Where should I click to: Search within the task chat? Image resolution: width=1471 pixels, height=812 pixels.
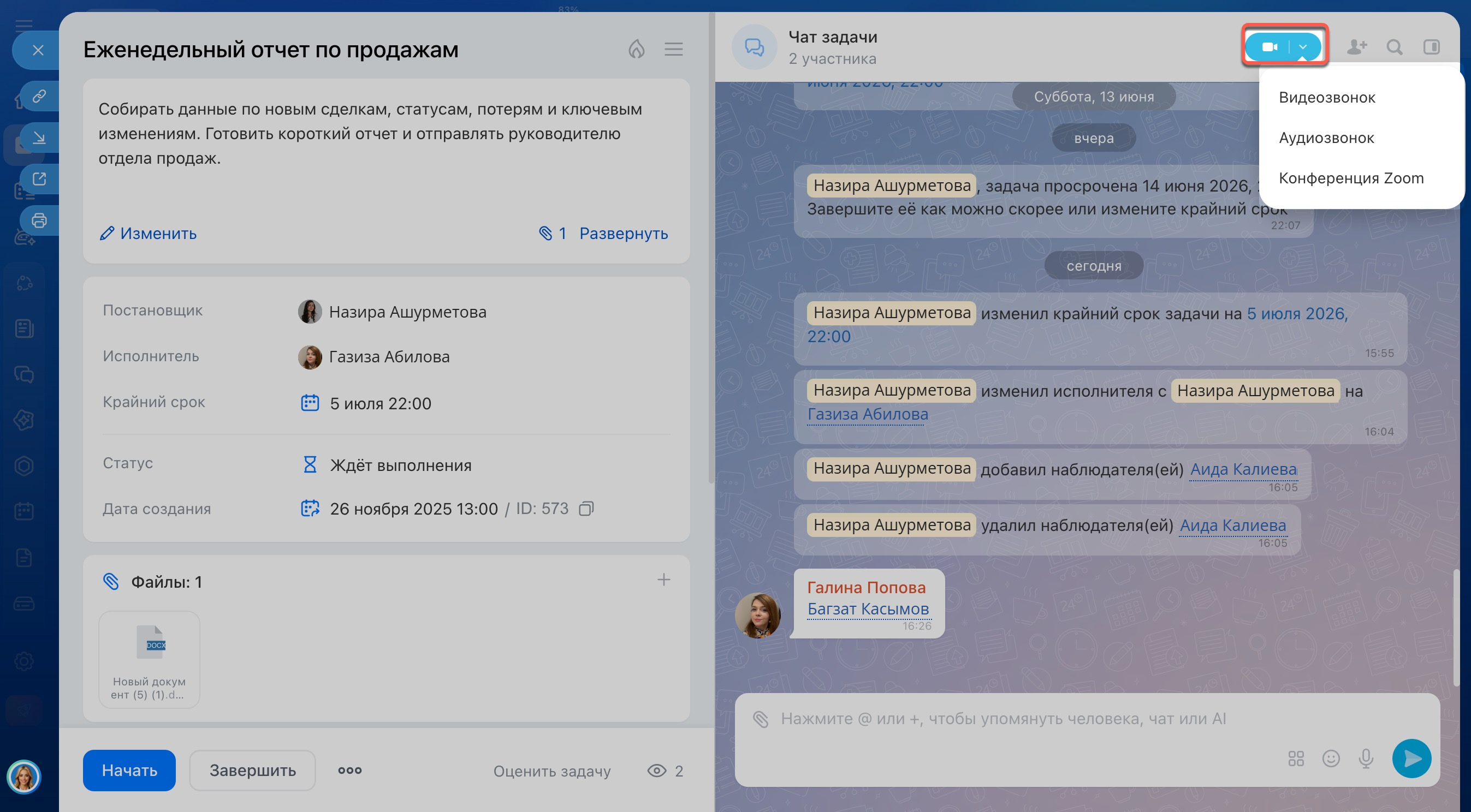point(1395,47)
